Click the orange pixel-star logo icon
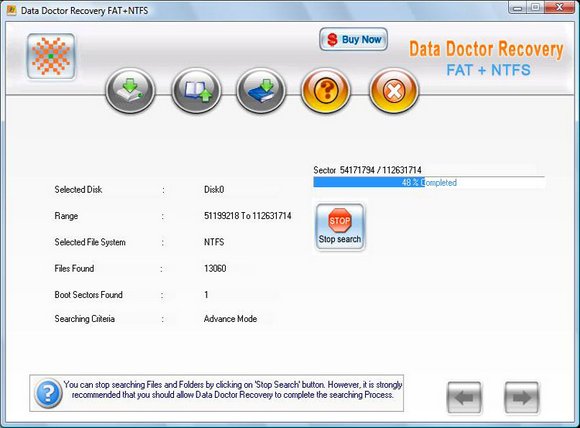Viewport: 580px width, 428px height. click(51, 56)
